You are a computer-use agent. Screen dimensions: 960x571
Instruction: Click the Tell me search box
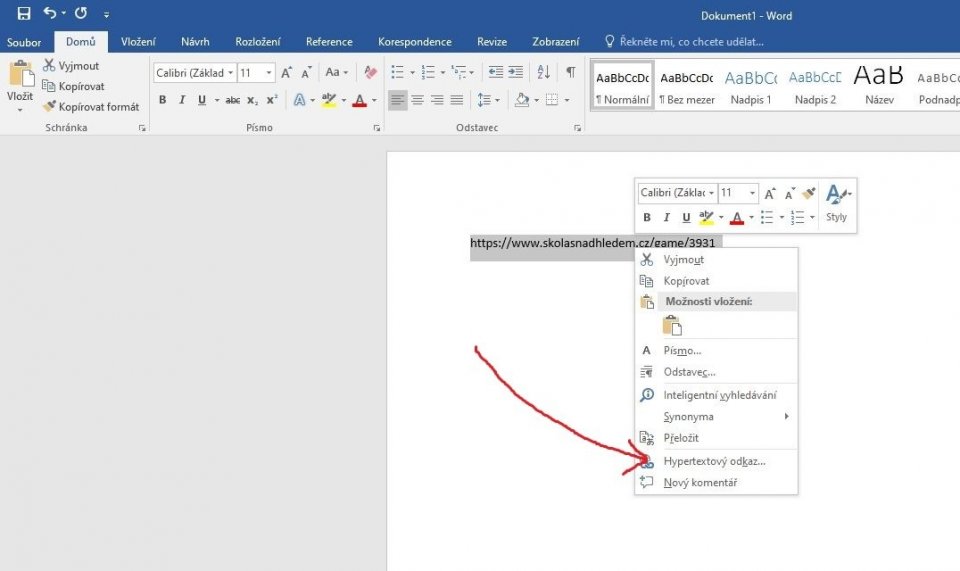point(684,42)
